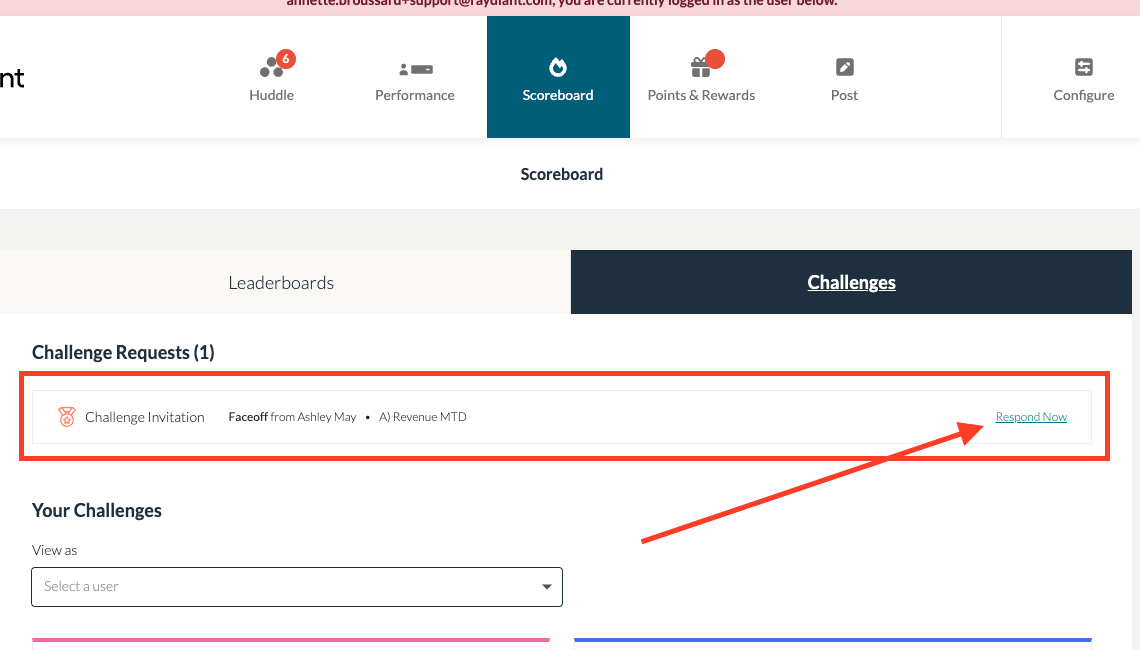Click the Challenge Invitation text
Viewport: 1140px width, 650px height.
[145, 417]
